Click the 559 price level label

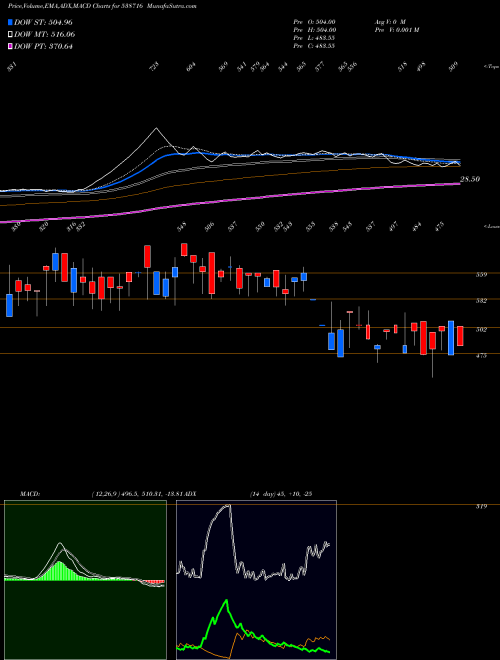[x=481, y=275]
